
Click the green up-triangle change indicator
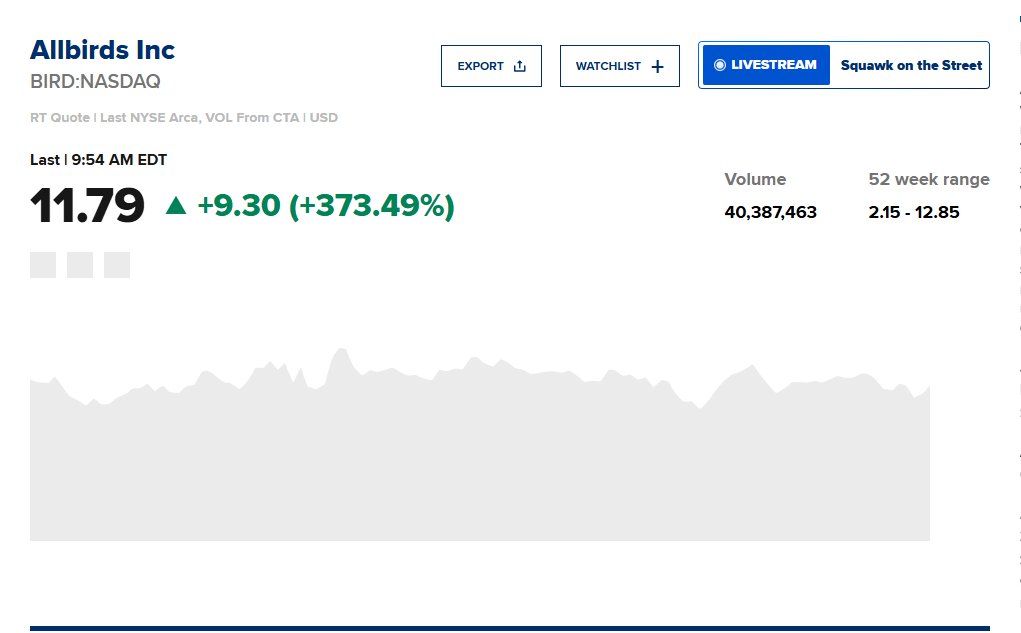pyautogui.click(x=176, y=206)
